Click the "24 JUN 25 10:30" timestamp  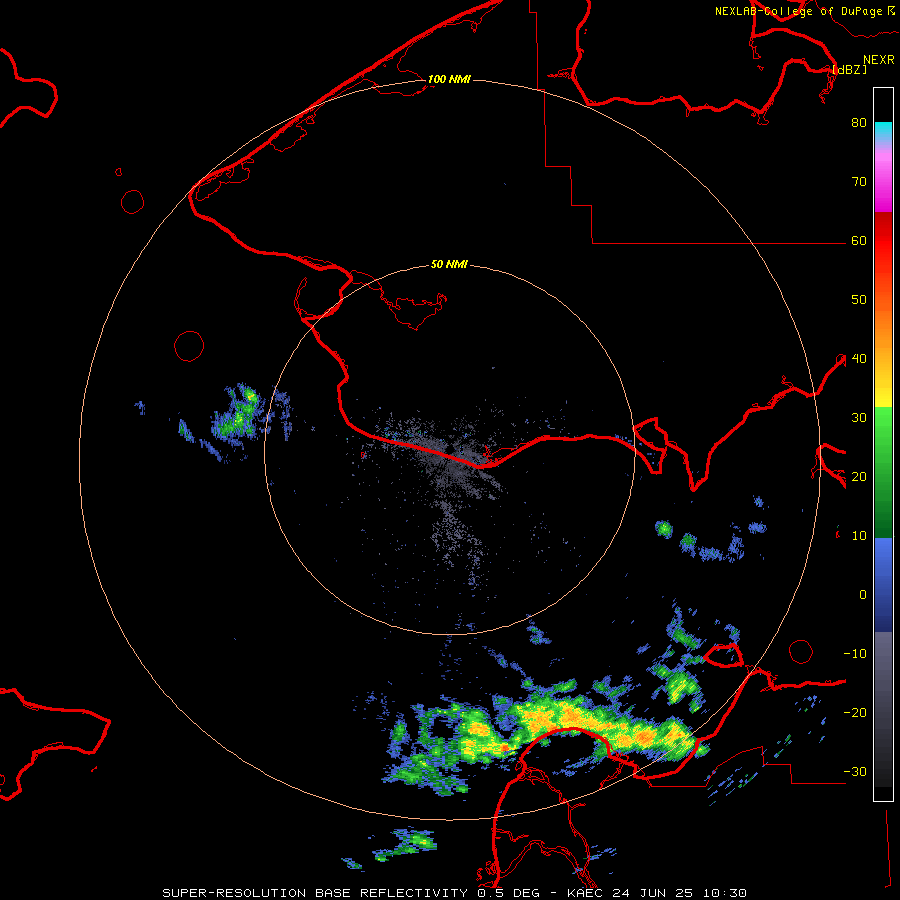[x=680, y=893]
